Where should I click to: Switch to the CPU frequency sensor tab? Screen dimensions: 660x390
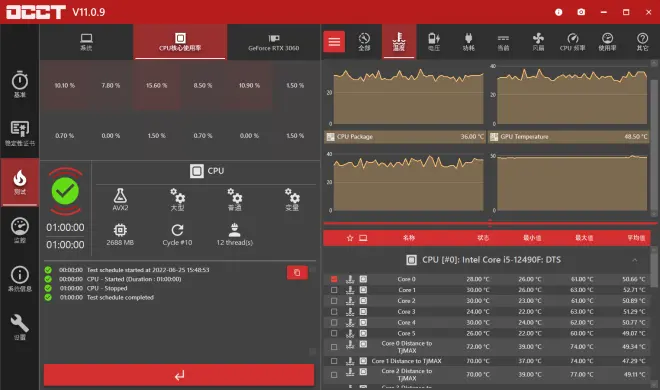[572, 42]
